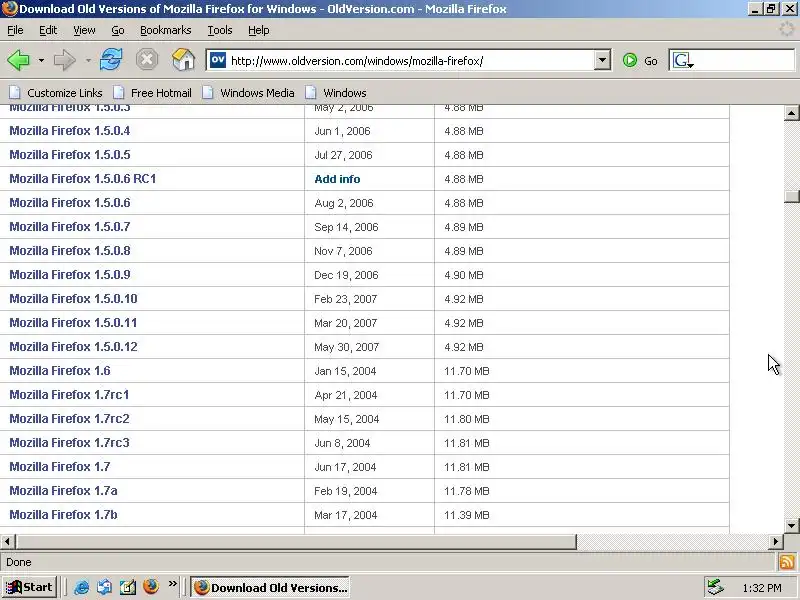Open Free Hotmail bookmark
This screenshot has height=600, width=800.
click(x=152, y=93)
